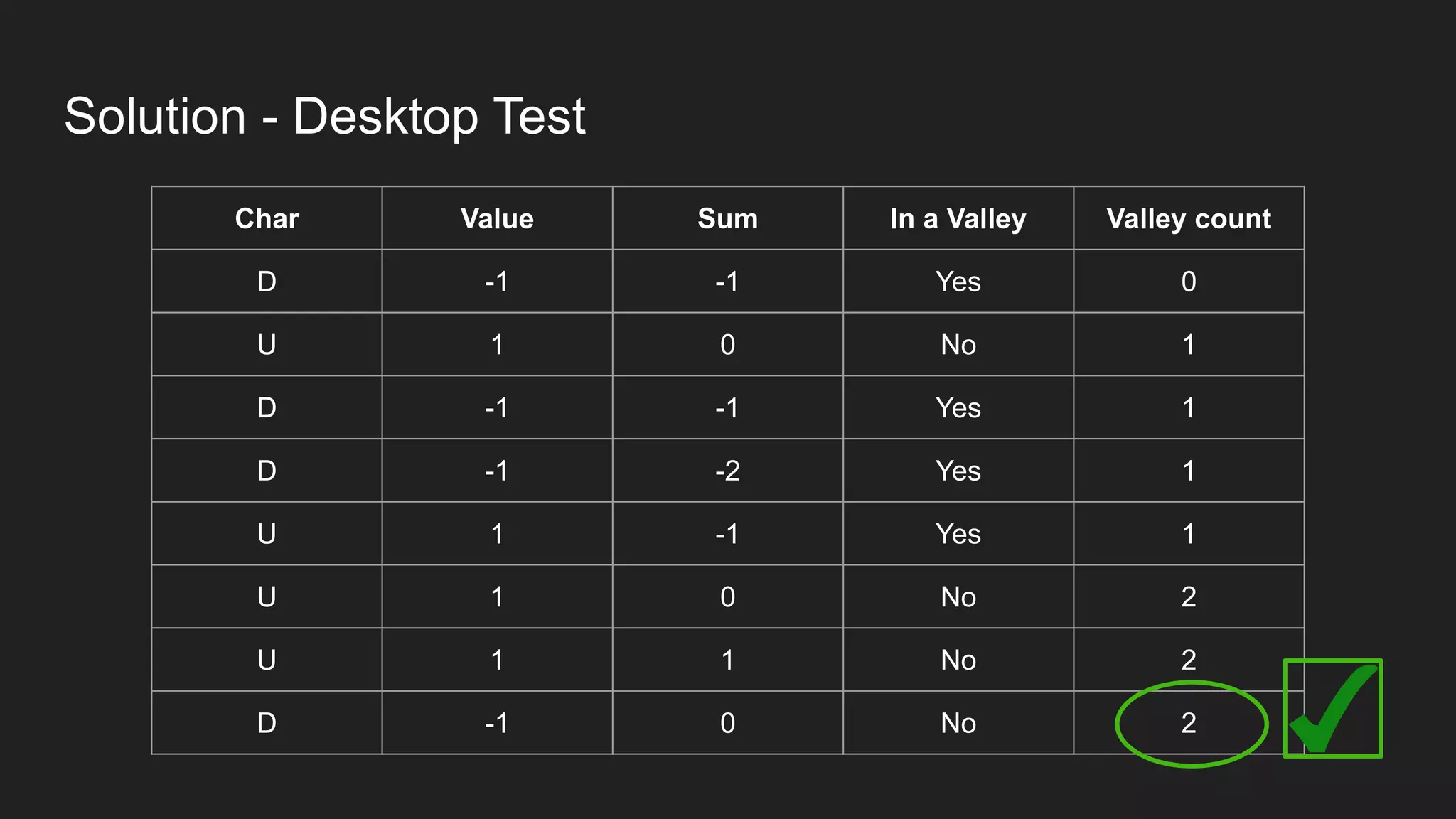Viewport: 1456px width, 819px height.
Task: Click the green checkmark icon
Action: [1333, 708]
